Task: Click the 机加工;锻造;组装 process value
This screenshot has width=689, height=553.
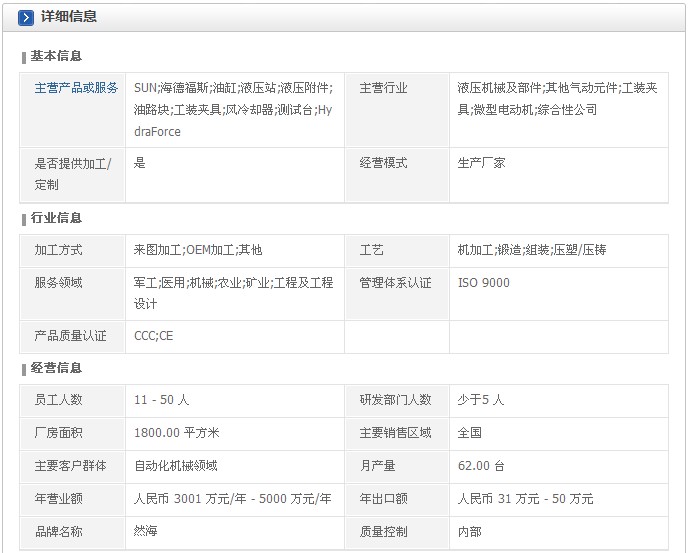Action: [532, 250]
